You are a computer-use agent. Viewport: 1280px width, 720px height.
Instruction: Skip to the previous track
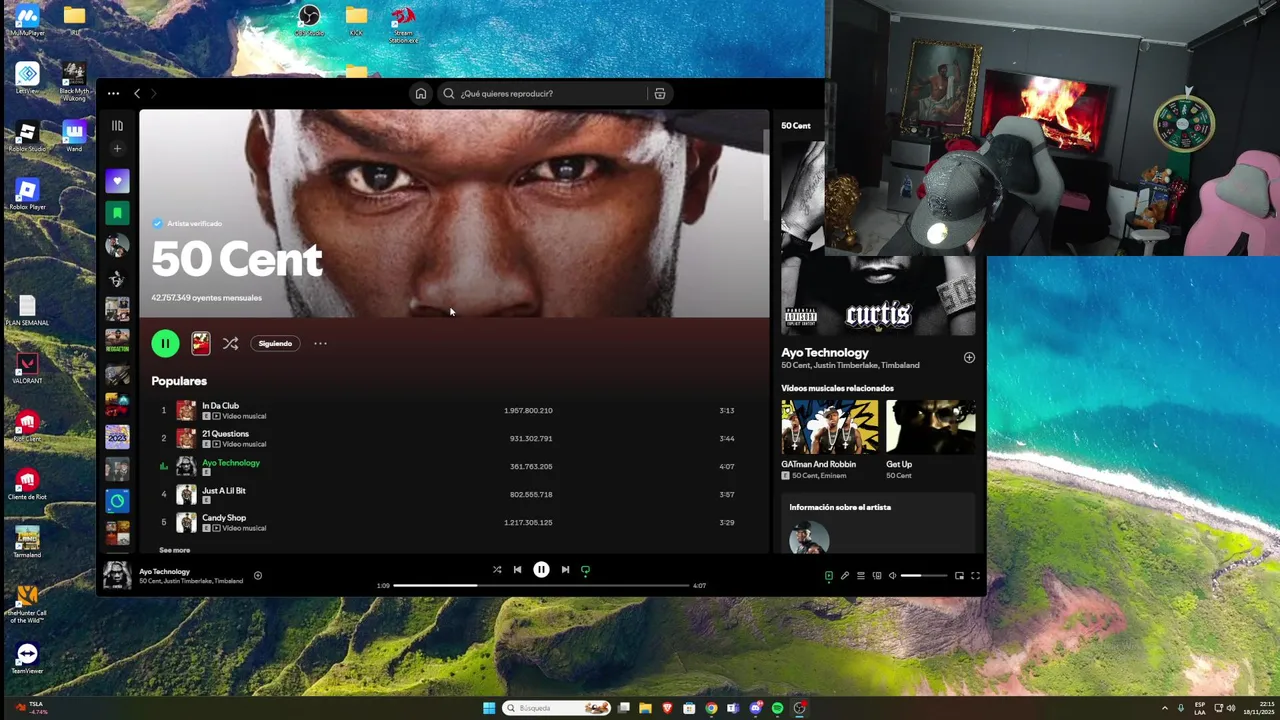[517, 569]
